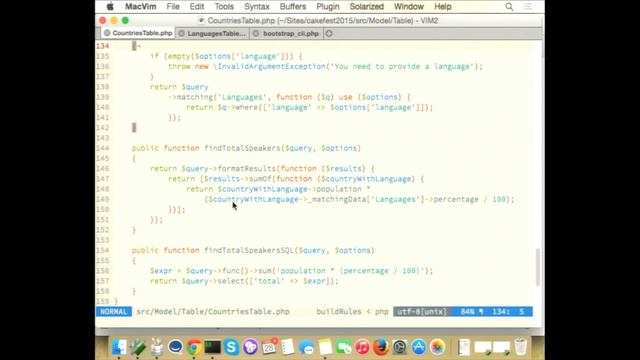Viewport: 640px width, 360px height.
Task: Open the pencil cup app in the Dock
Action: tap(156, 347)
